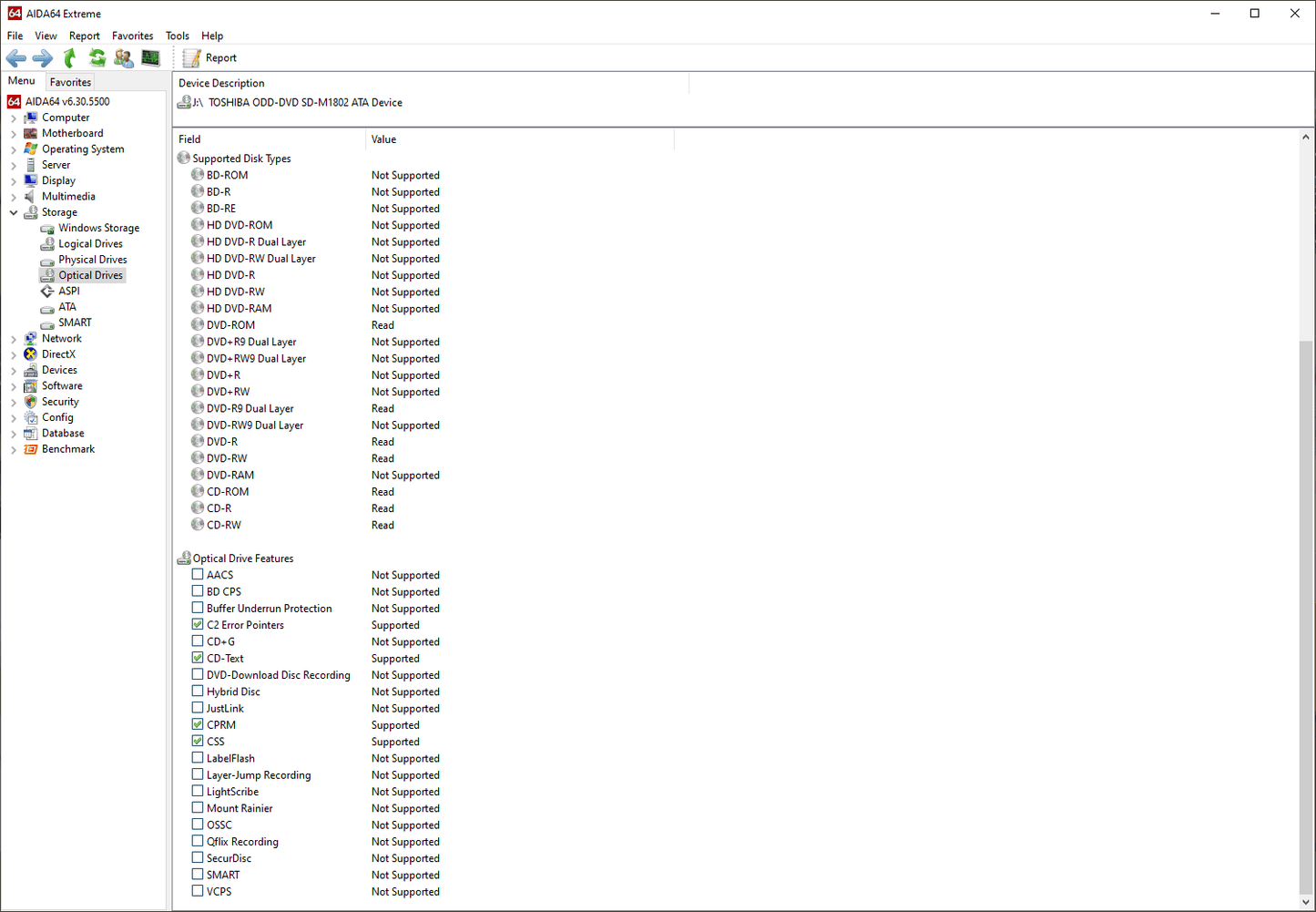This screenshot has height=912, width=1316.
Task: Open the users icon in the toolbar
Action: [124, 58]
